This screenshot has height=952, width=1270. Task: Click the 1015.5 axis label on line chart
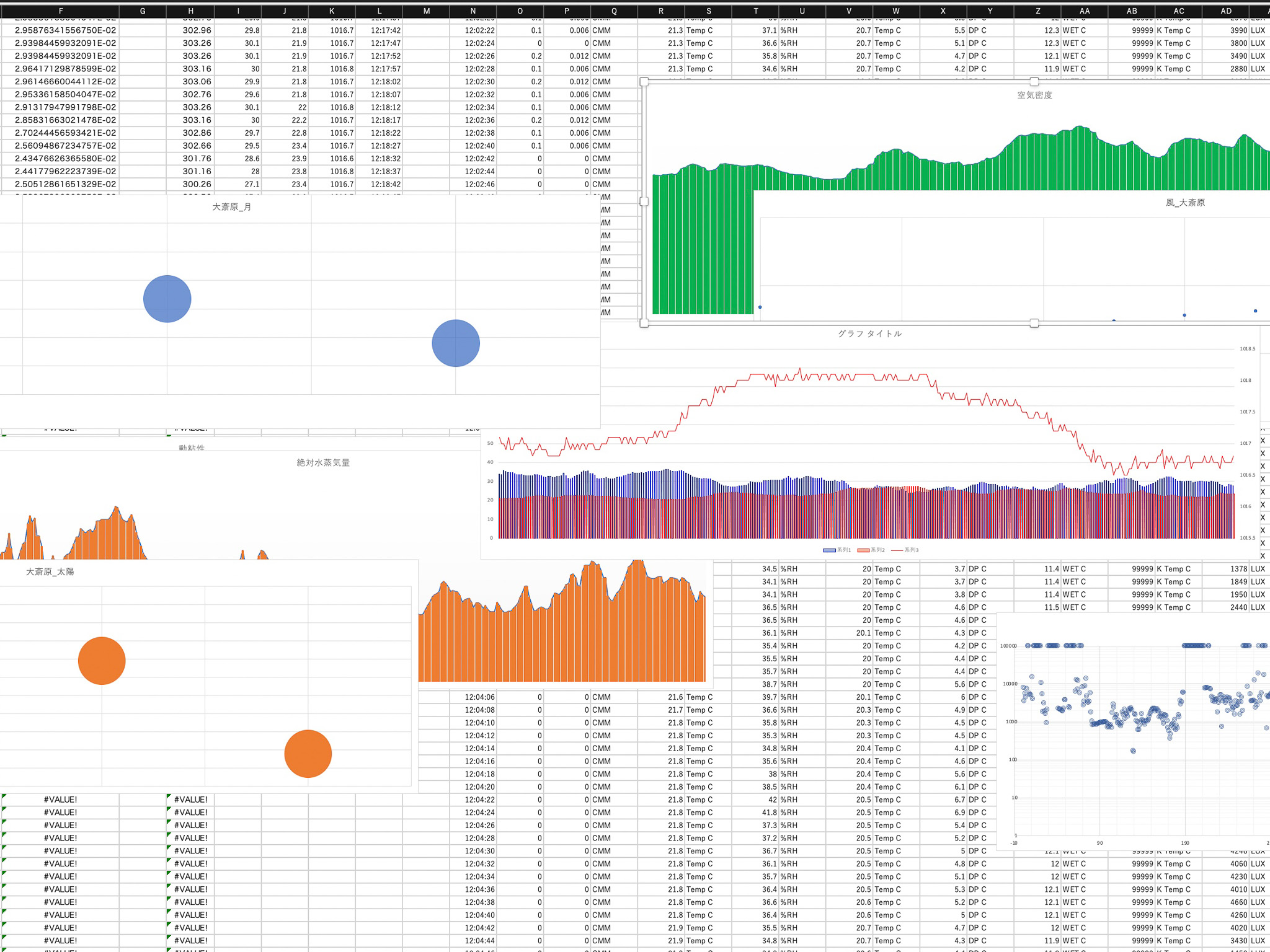pyautogui.click(x=1247, y=538)
